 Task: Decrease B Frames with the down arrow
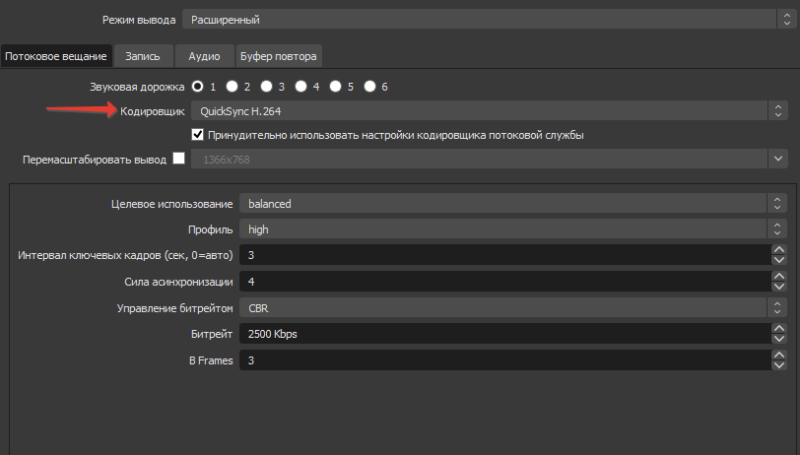tap(779, 366)
